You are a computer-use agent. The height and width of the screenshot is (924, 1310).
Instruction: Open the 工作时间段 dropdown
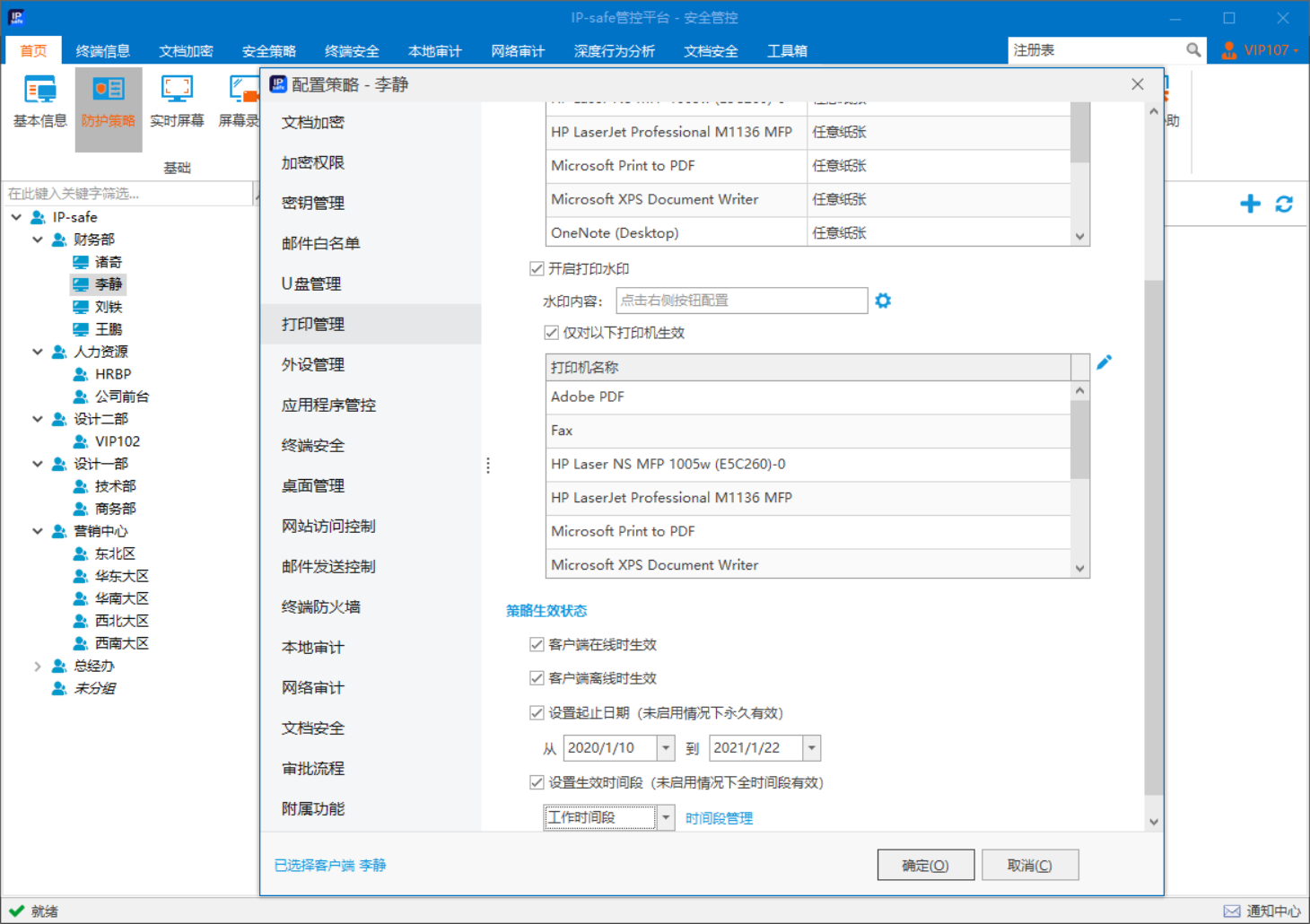(666, 817)
